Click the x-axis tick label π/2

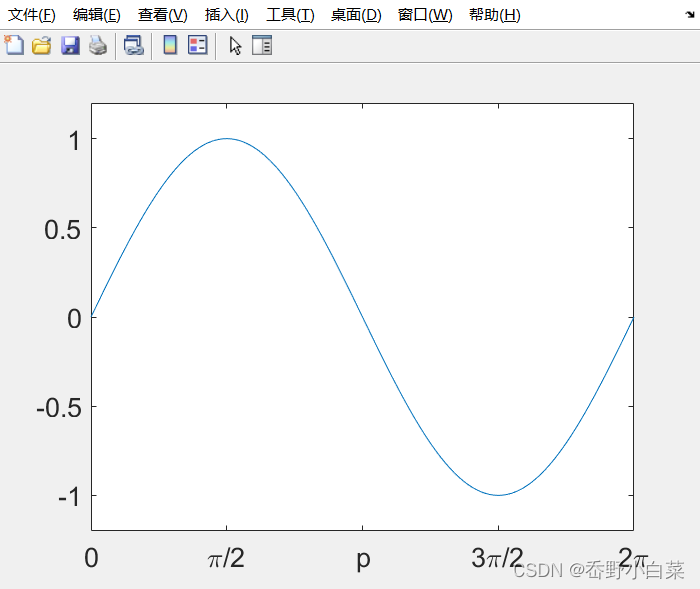[x=226, y=558]
